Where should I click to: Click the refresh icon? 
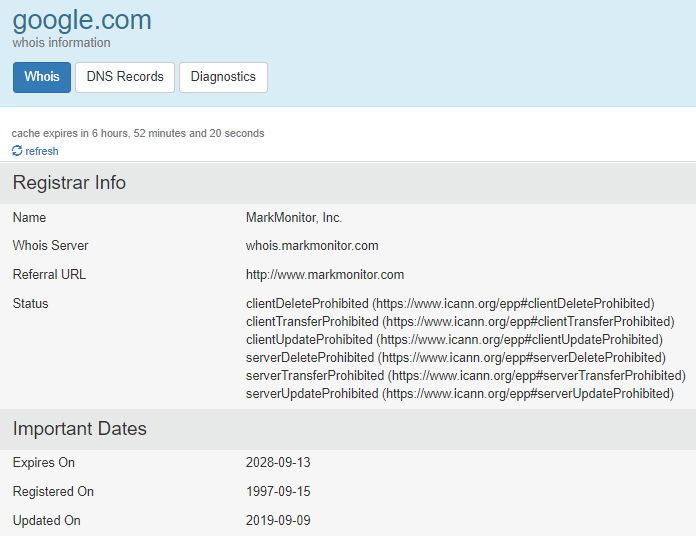[x=17, y=151]
